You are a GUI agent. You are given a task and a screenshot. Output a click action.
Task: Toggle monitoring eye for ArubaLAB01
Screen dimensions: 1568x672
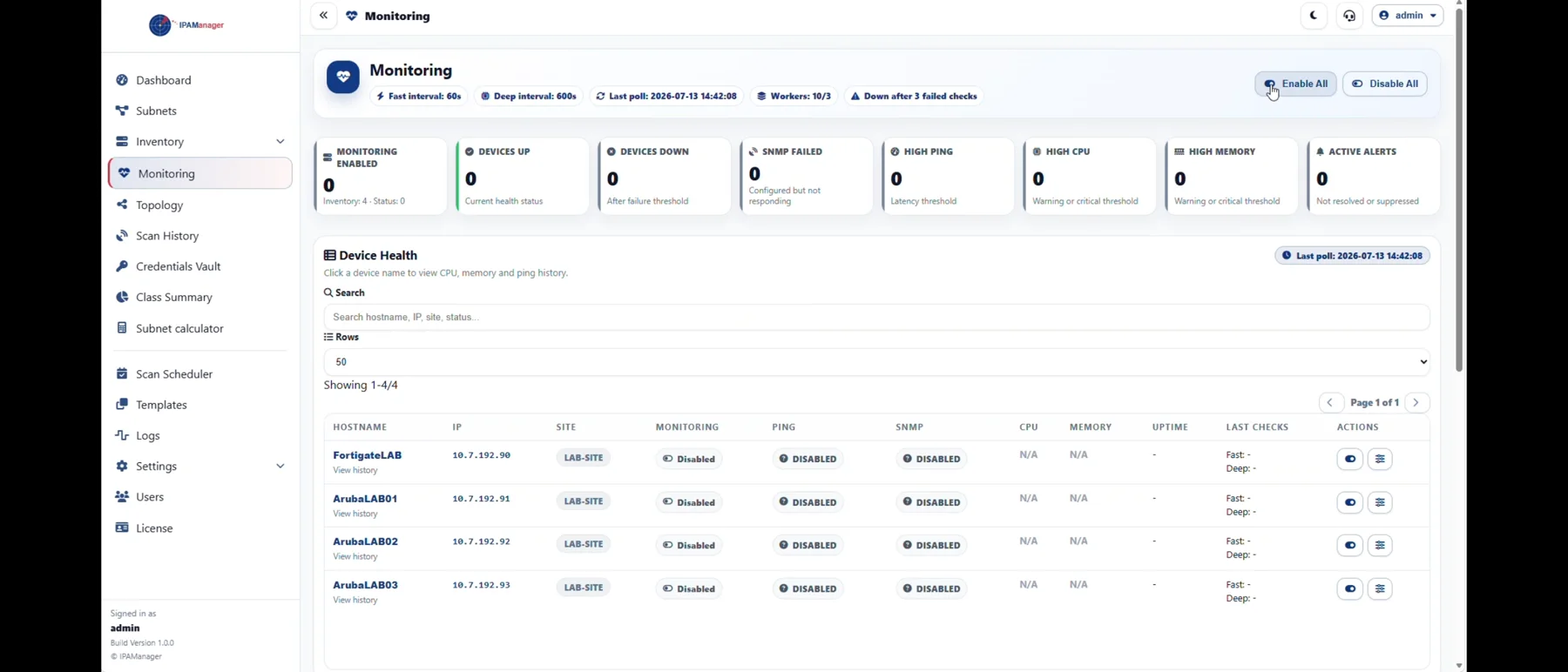click(x=1350, y=502)
